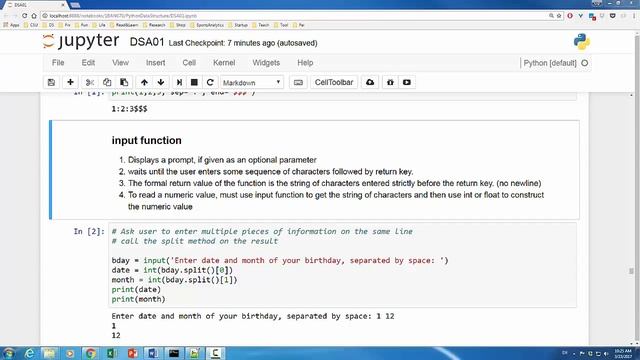The width and height of the screenshot is (640, 360).
Task: Open the Apps bookmarks shortcut
Action: click(x=11, y=25)
